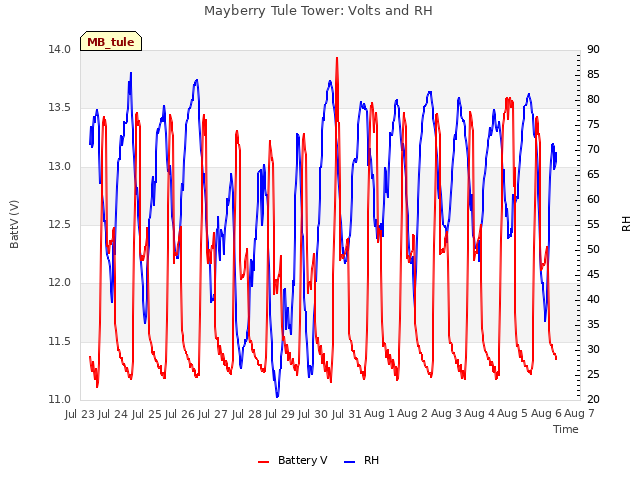Click the Jul 30 date tick label
Image resolution: width=640 pixels, height=480 pixels.
pyautogui.click(x=313, y=414)
